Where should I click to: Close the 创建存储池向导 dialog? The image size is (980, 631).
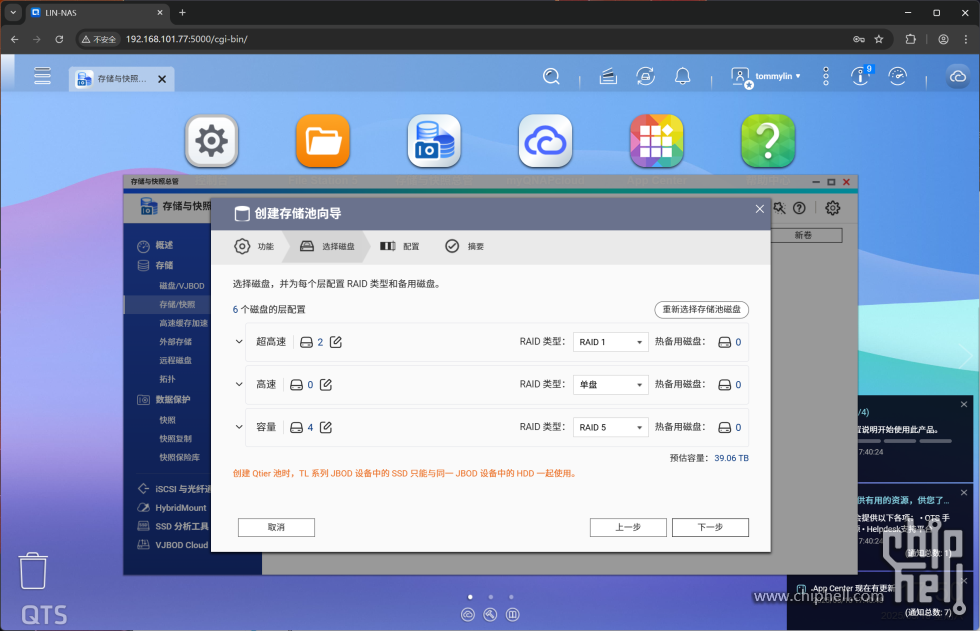(759, 209)
